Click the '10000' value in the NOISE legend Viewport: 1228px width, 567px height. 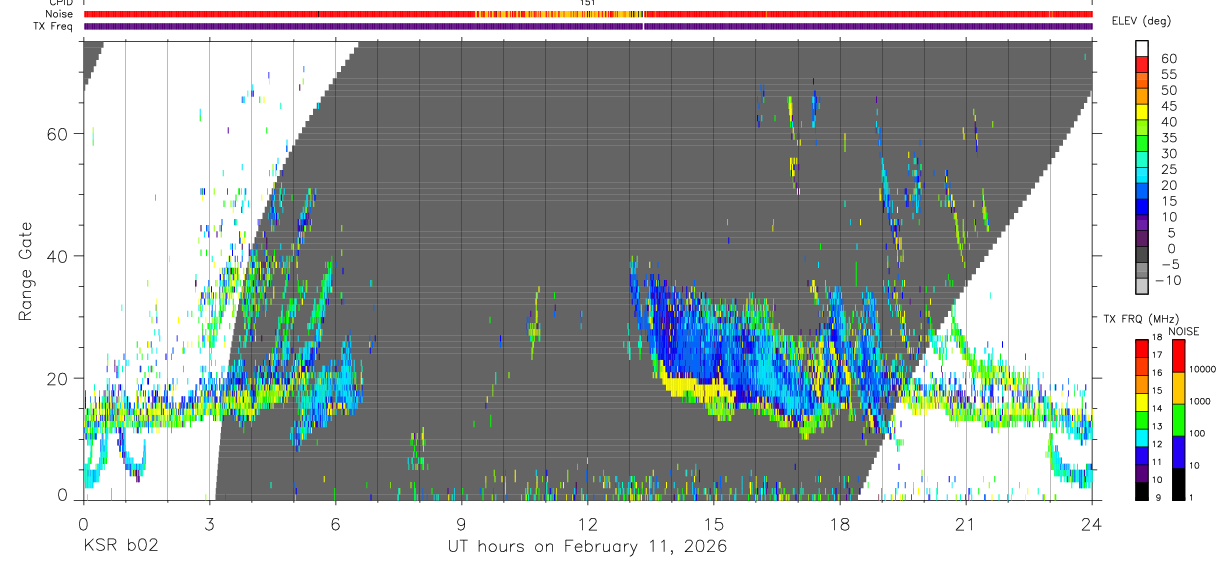click(x=1202, y=369)
